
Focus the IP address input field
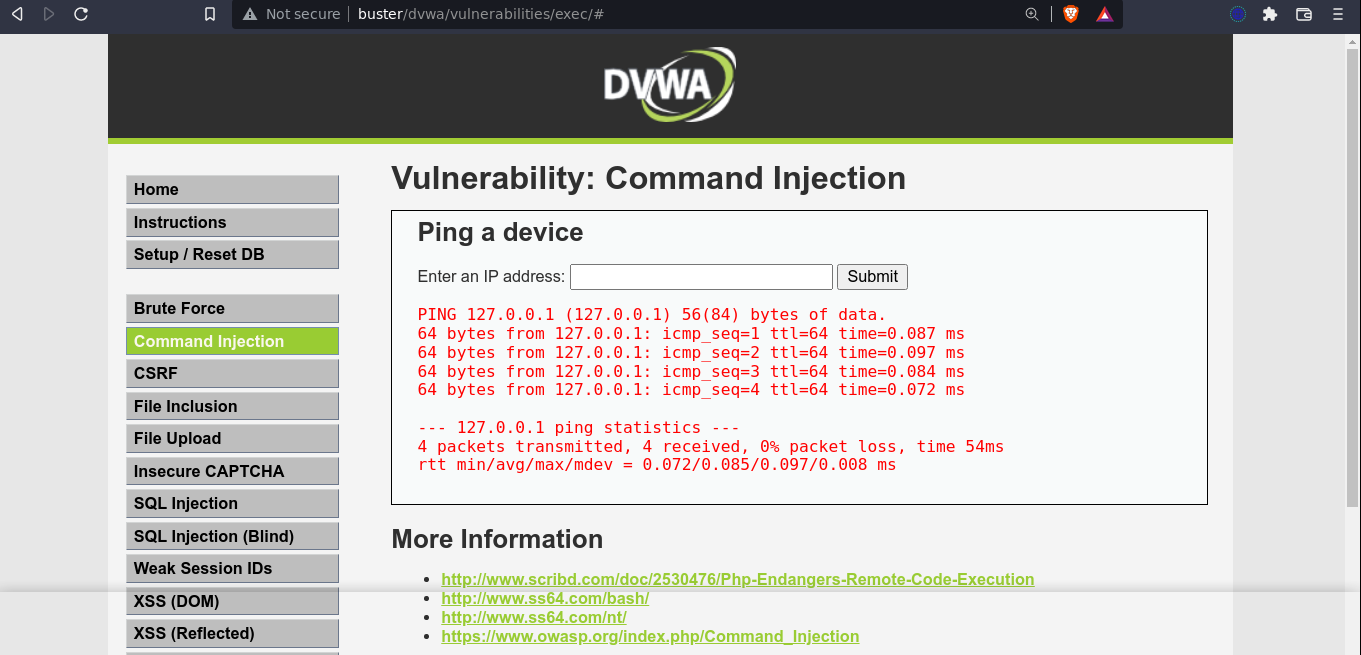(701, 277)
